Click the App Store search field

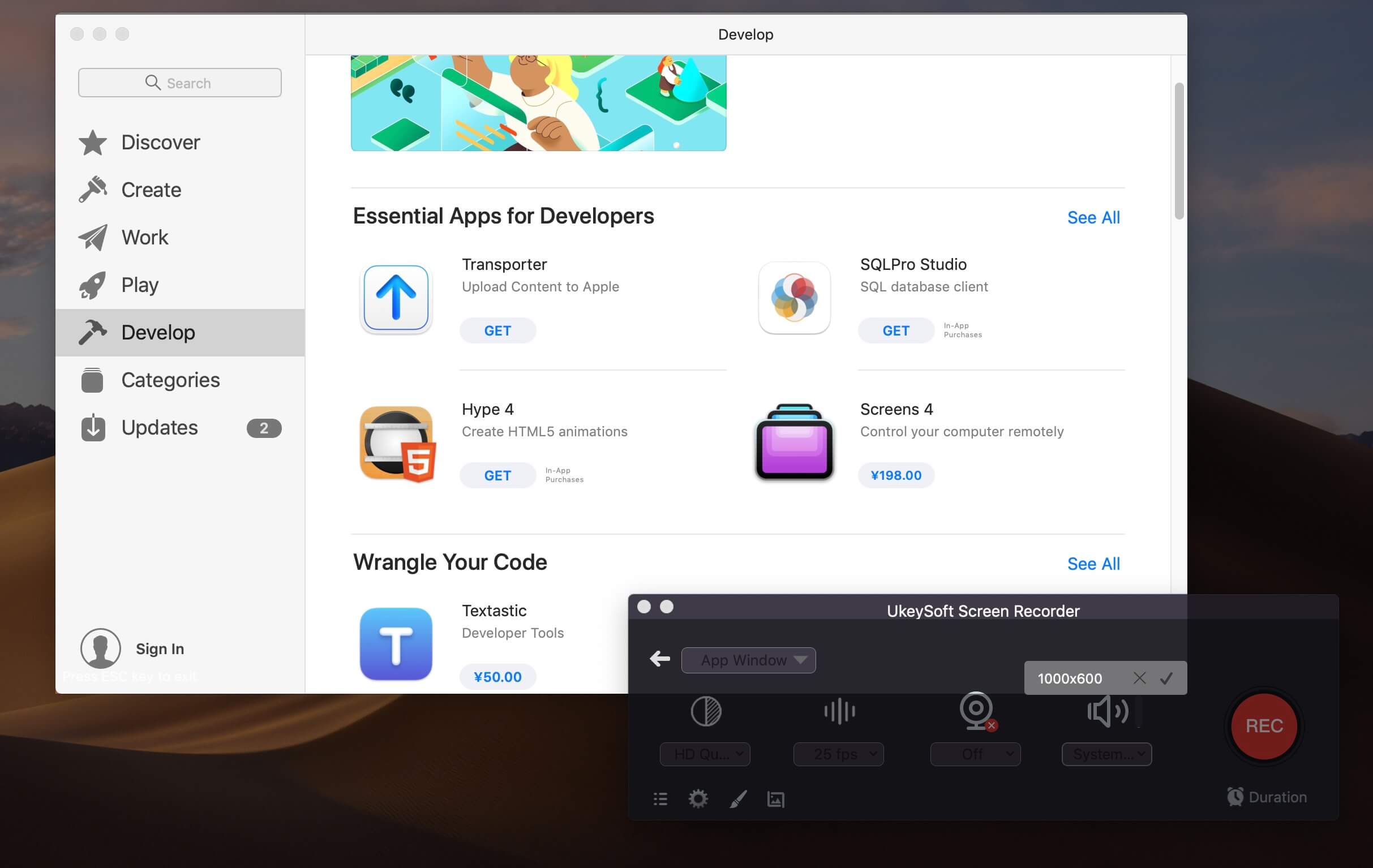pos(179,83)
